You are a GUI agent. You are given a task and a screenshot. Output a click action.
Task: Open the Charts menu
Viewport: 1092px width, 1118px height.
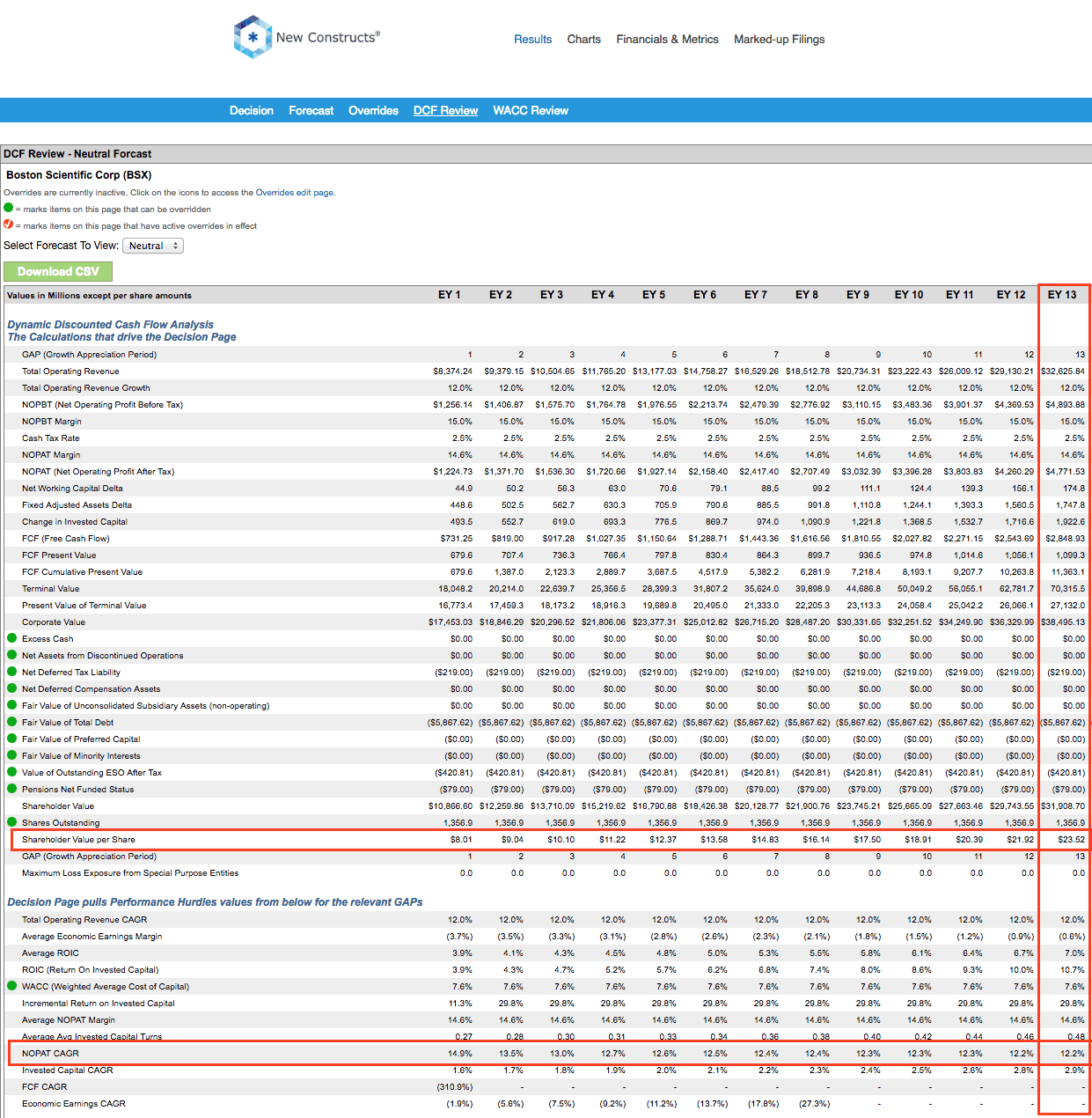coord(584,39)
